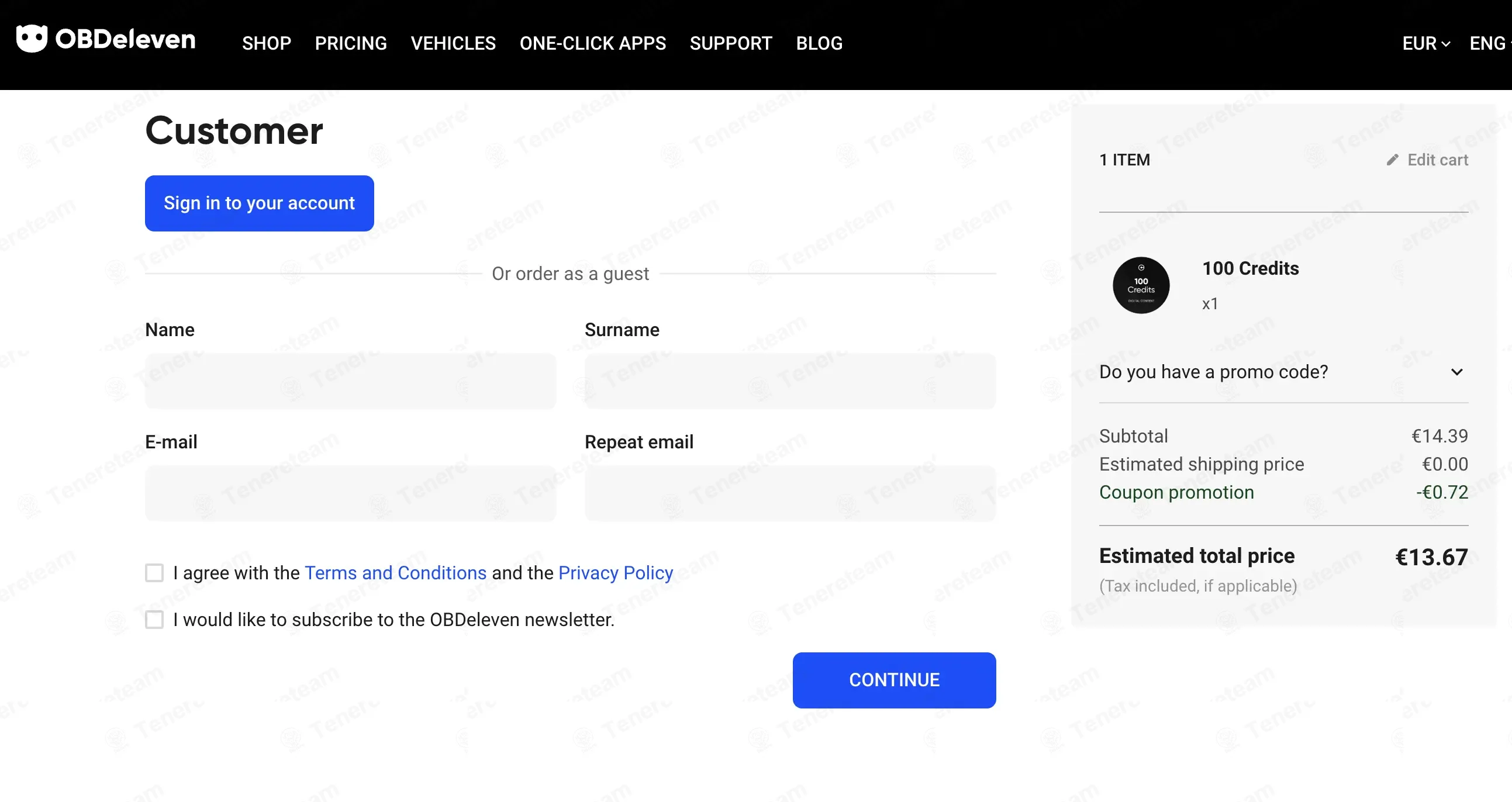Screen dimensions: 1512x802
Task: Click the Do you have a promo code? text
Action: [1213, 372]
